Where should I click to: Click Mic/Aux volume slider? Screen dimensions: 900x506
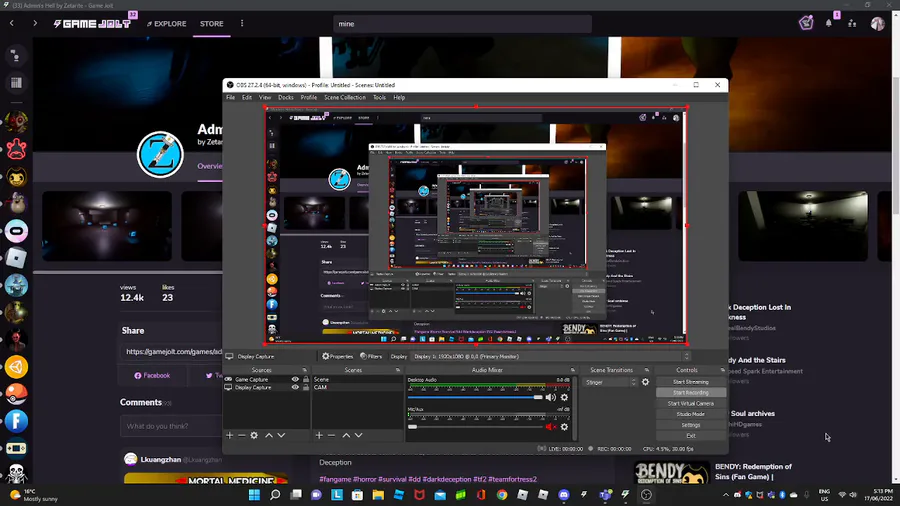click(x=475, y=427)
